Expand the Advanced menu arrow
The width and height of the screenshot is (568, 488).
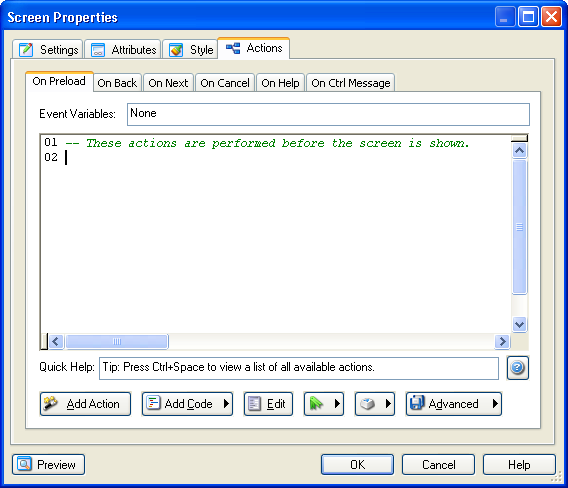pos(495,404)
